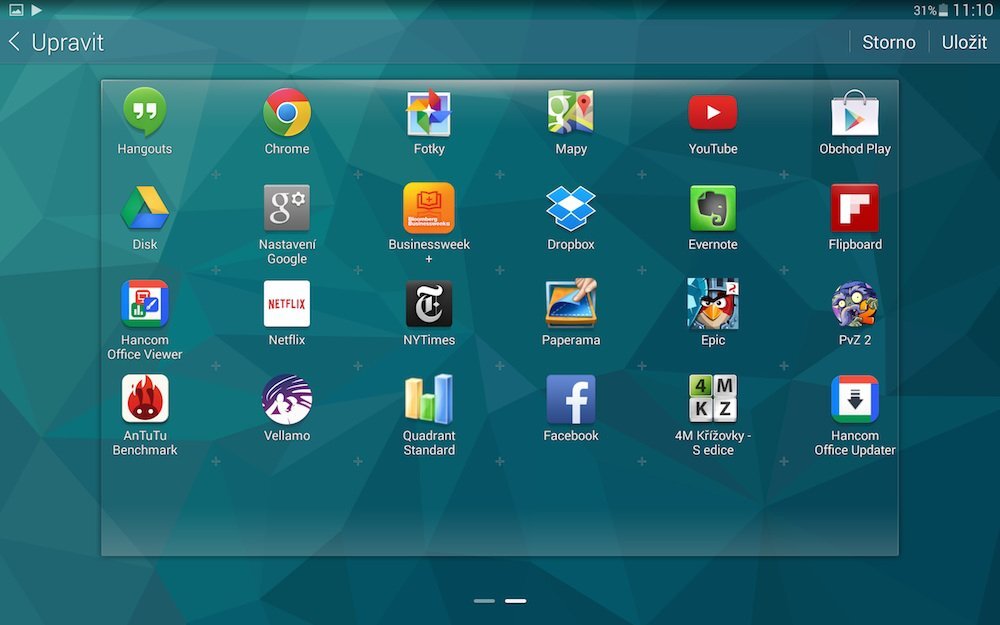Viewport: 1000px width, 625px height.
Task: Open Hancom Office Viewer
Action: pos(144,303)
